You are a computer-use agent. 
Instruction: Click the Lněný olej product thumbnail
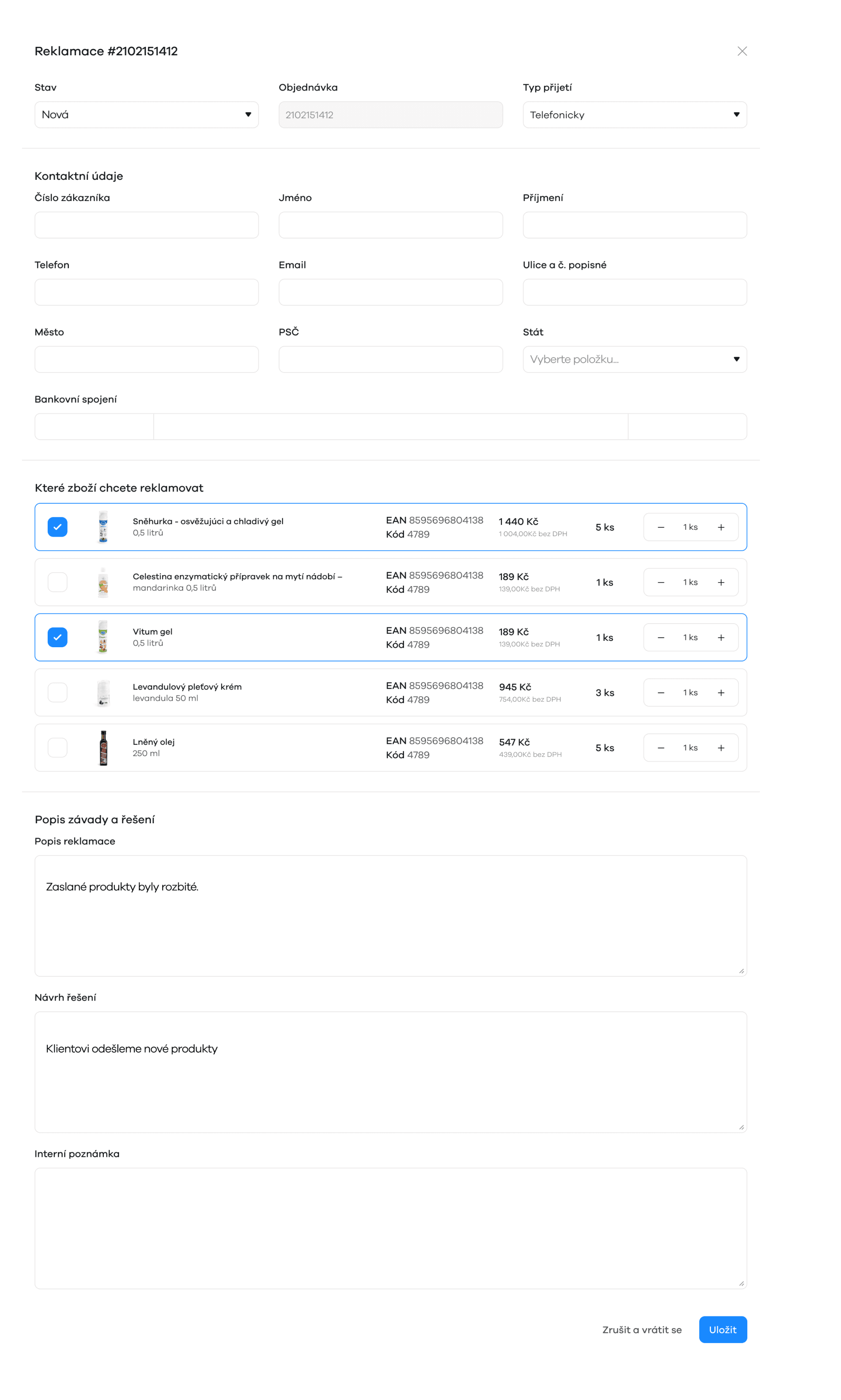coord(103,748)
